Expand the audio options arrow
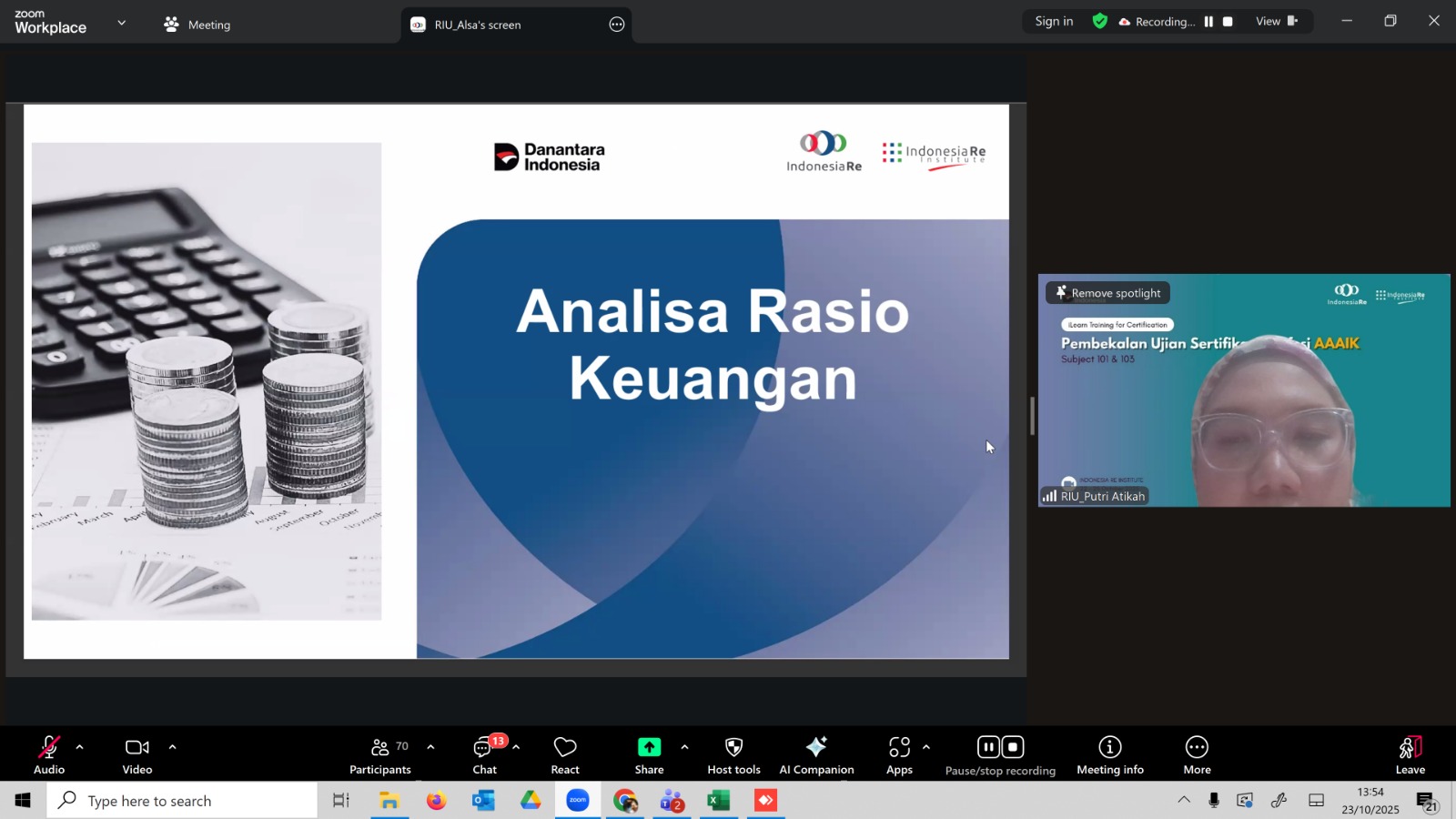The image size is (1456, 819). click(x=80, y=747)
